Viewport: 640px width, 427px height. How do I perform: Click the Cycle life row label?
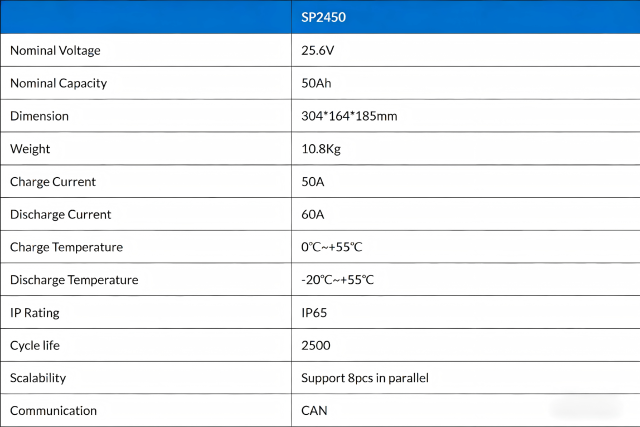[38, 345]
